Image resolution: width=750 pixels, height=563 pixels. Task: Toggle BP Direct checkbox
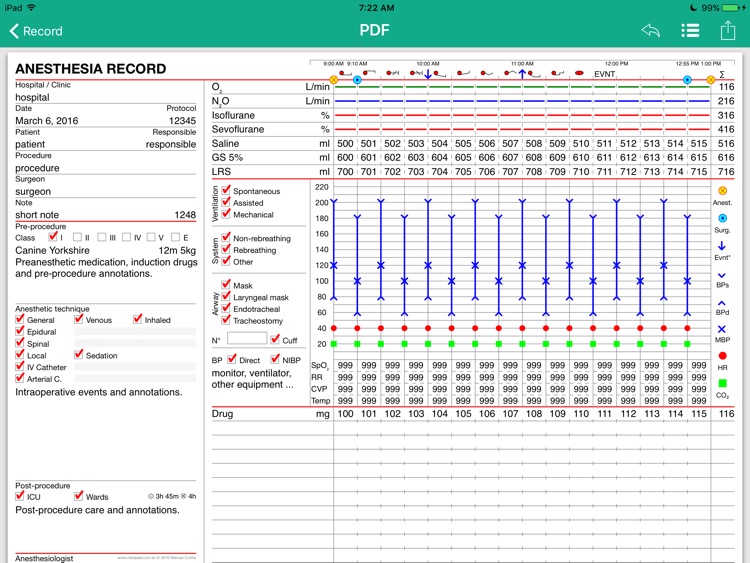click(x=232, y=359)
